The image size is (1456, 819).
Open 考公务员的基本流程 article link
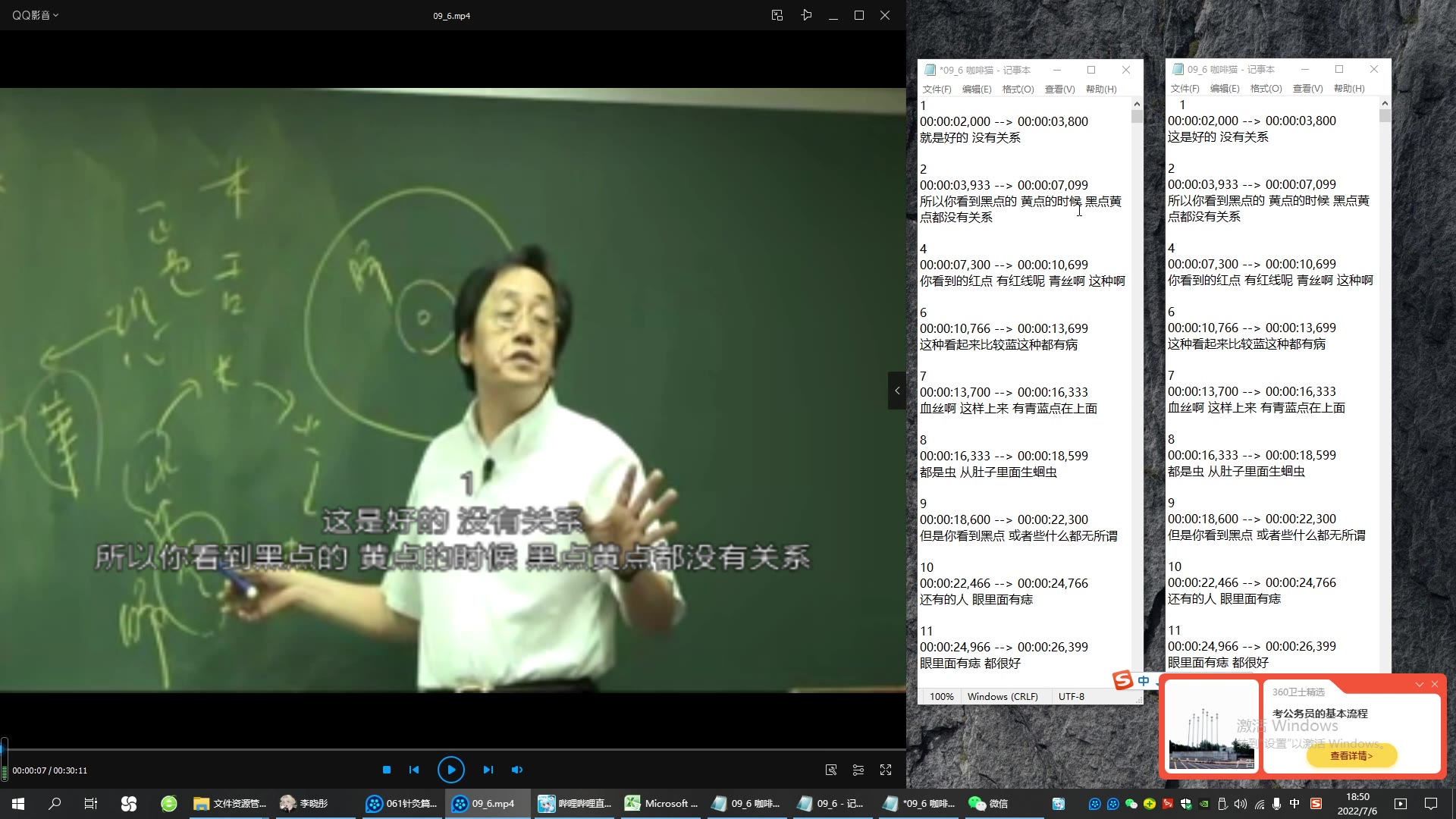[1319, 714]
